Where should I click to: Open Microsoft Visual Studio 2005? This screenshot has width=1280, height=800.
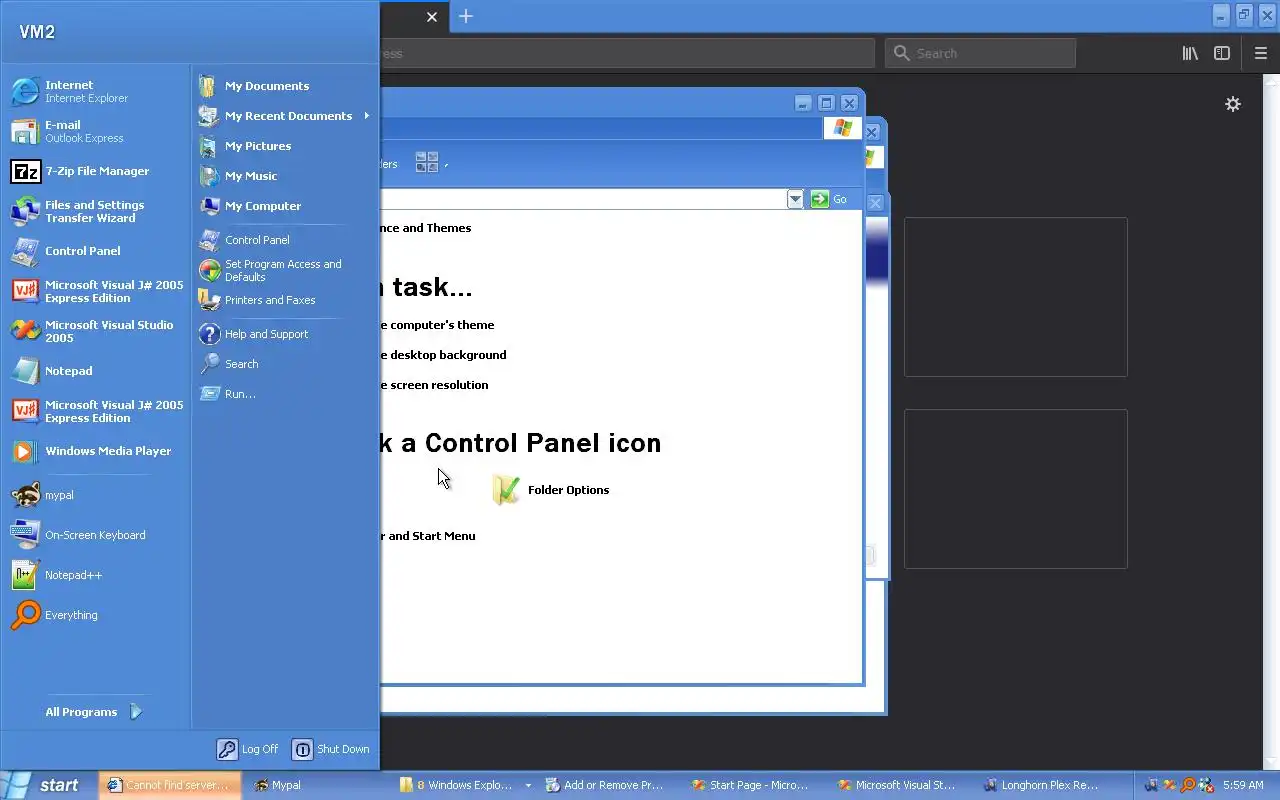click(x=95, y=331)
